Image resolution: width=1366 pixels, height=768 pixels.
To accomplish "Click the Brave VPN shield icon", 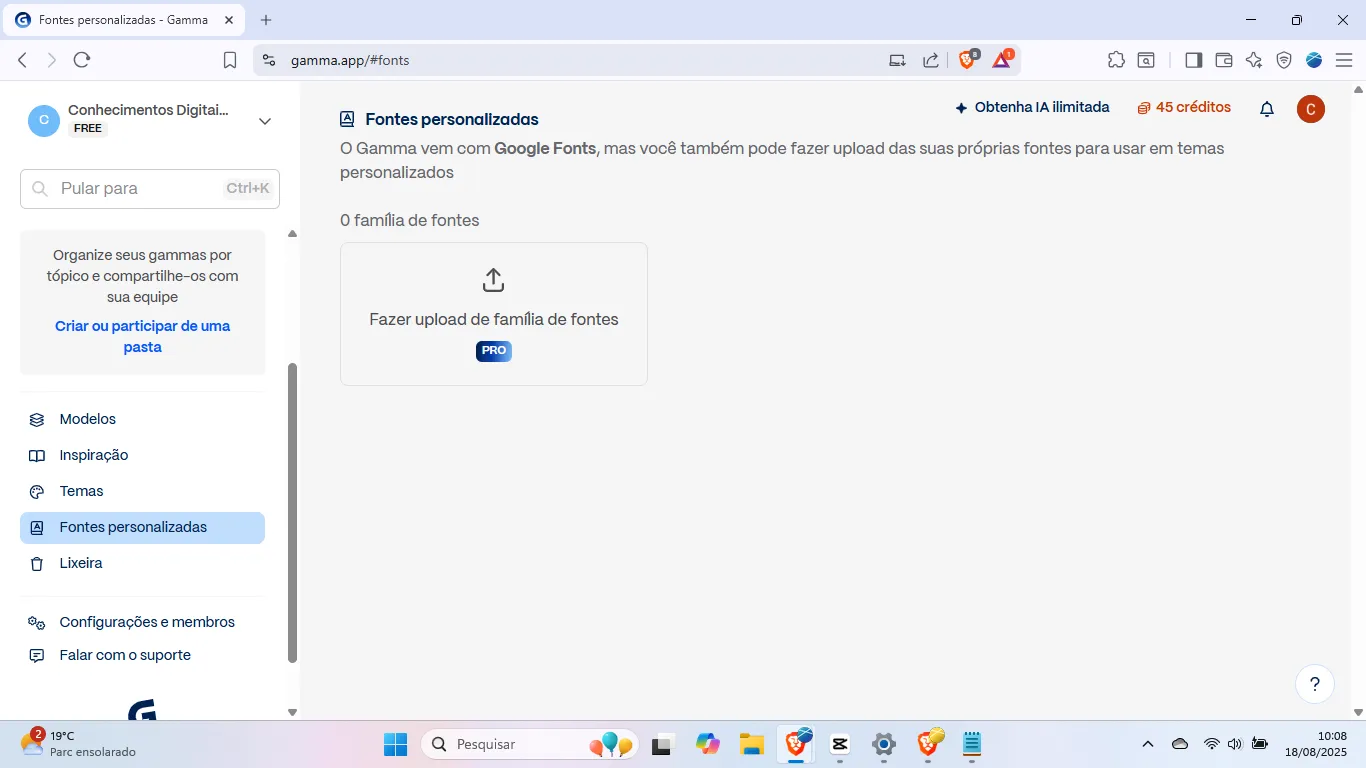I will 1284,60.
